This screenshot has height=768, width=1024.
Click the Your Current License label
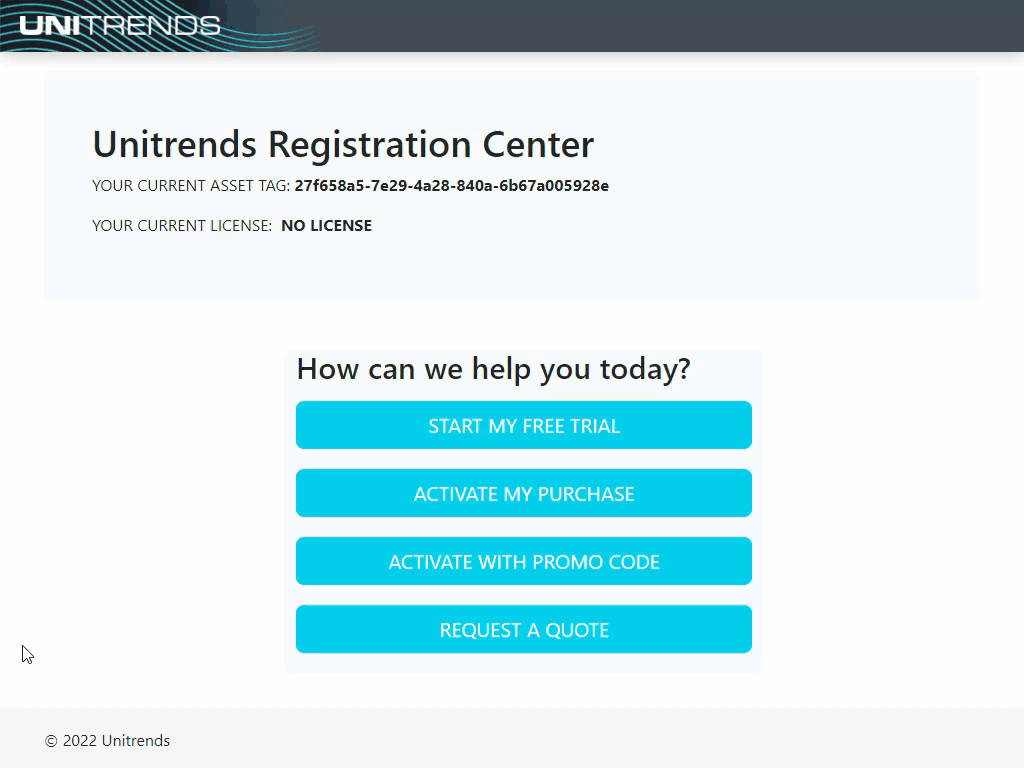tap(182, 226)
